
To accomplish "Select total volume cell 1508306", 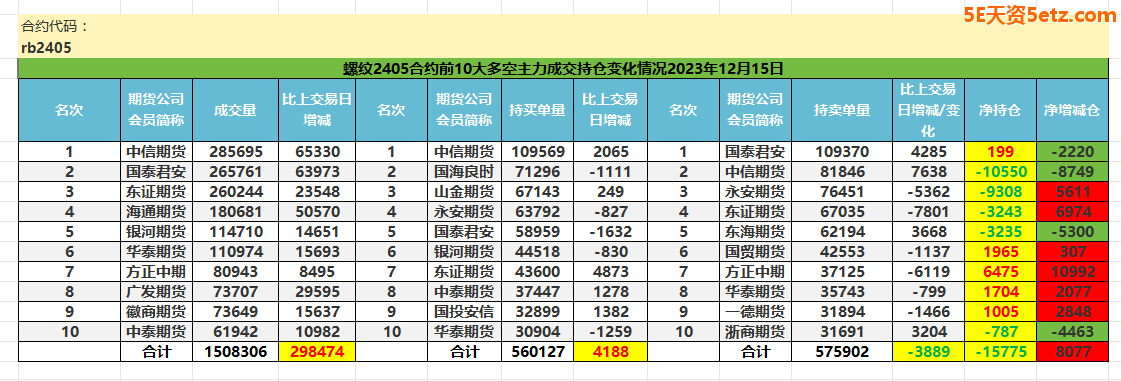I will pos(235,352).
